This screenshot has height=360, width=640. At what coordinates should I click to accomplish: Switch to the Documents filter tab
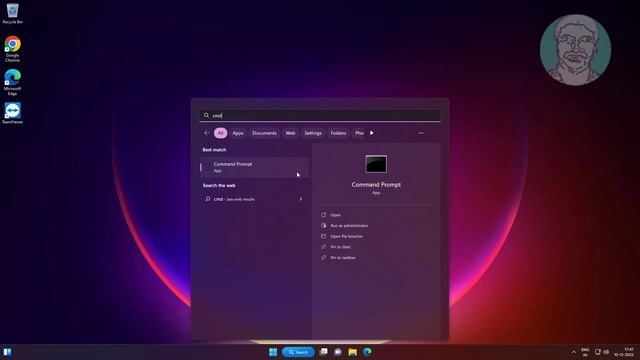click(264, 133)
